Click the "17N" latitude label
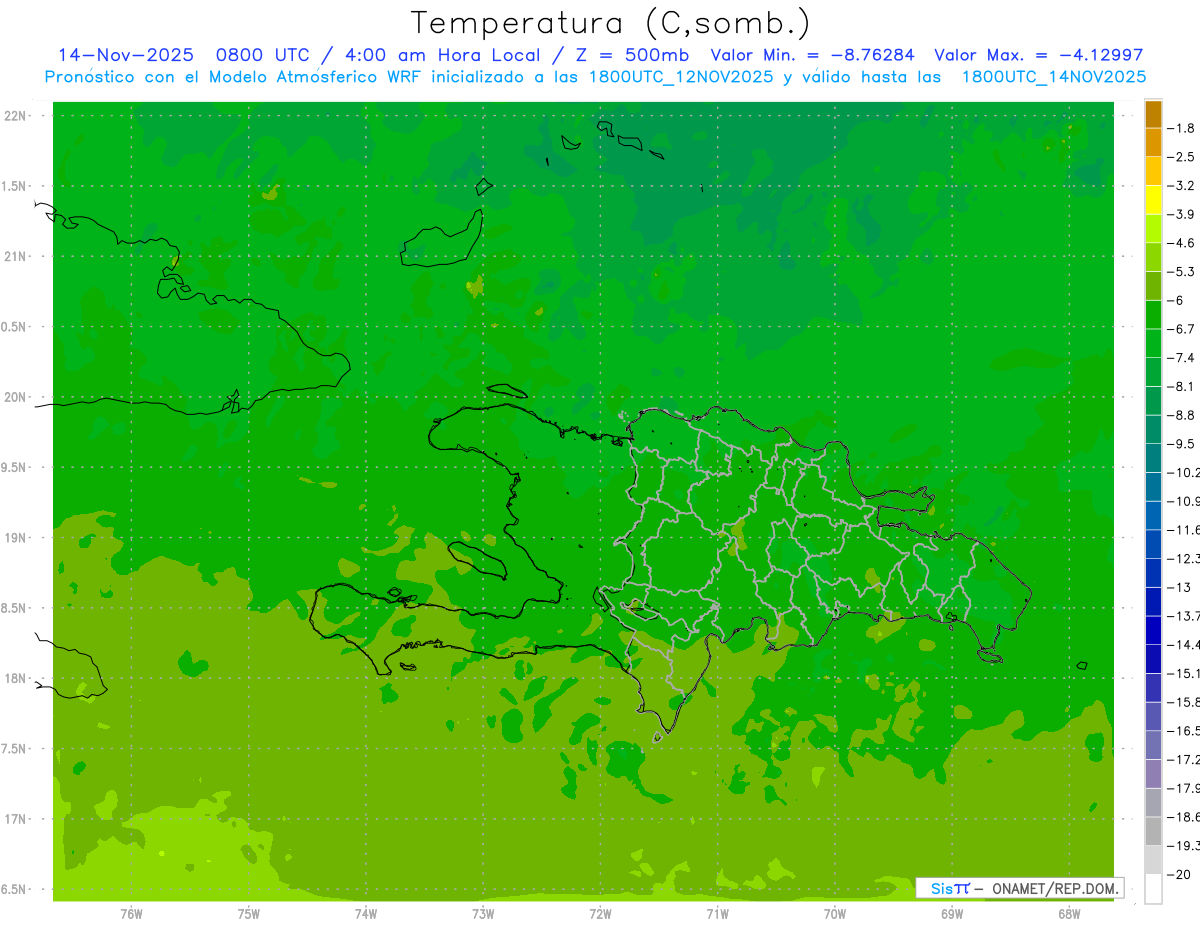This screenshot has height=927, width=1200. click(16, 819)
